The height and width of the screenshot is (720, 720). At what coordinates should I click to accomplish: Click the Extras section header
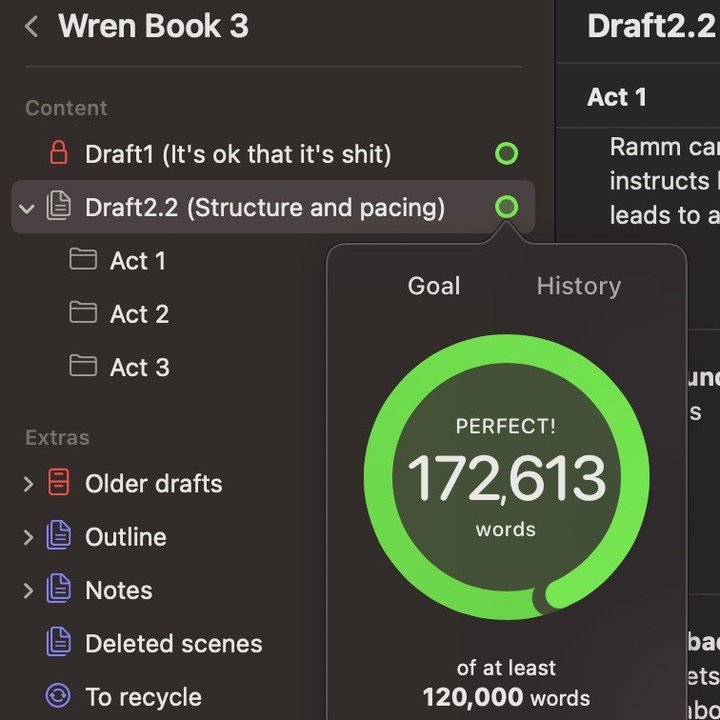click(x=57, y=438)
